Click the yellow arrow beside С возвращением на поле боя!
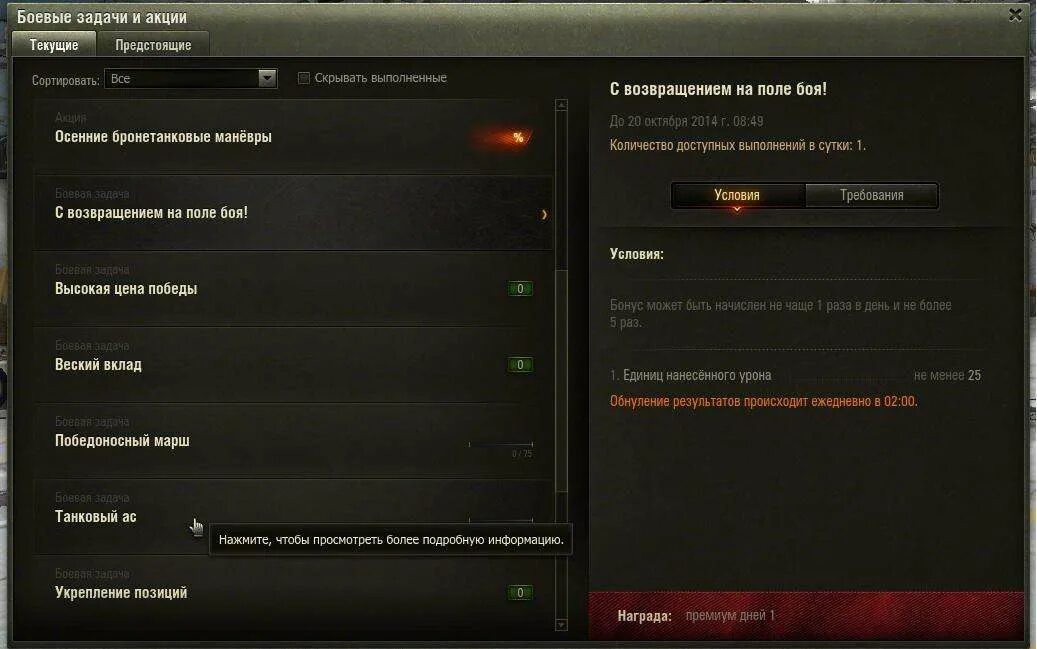This screenshot has width=1037, height=649. click(544, 214)
